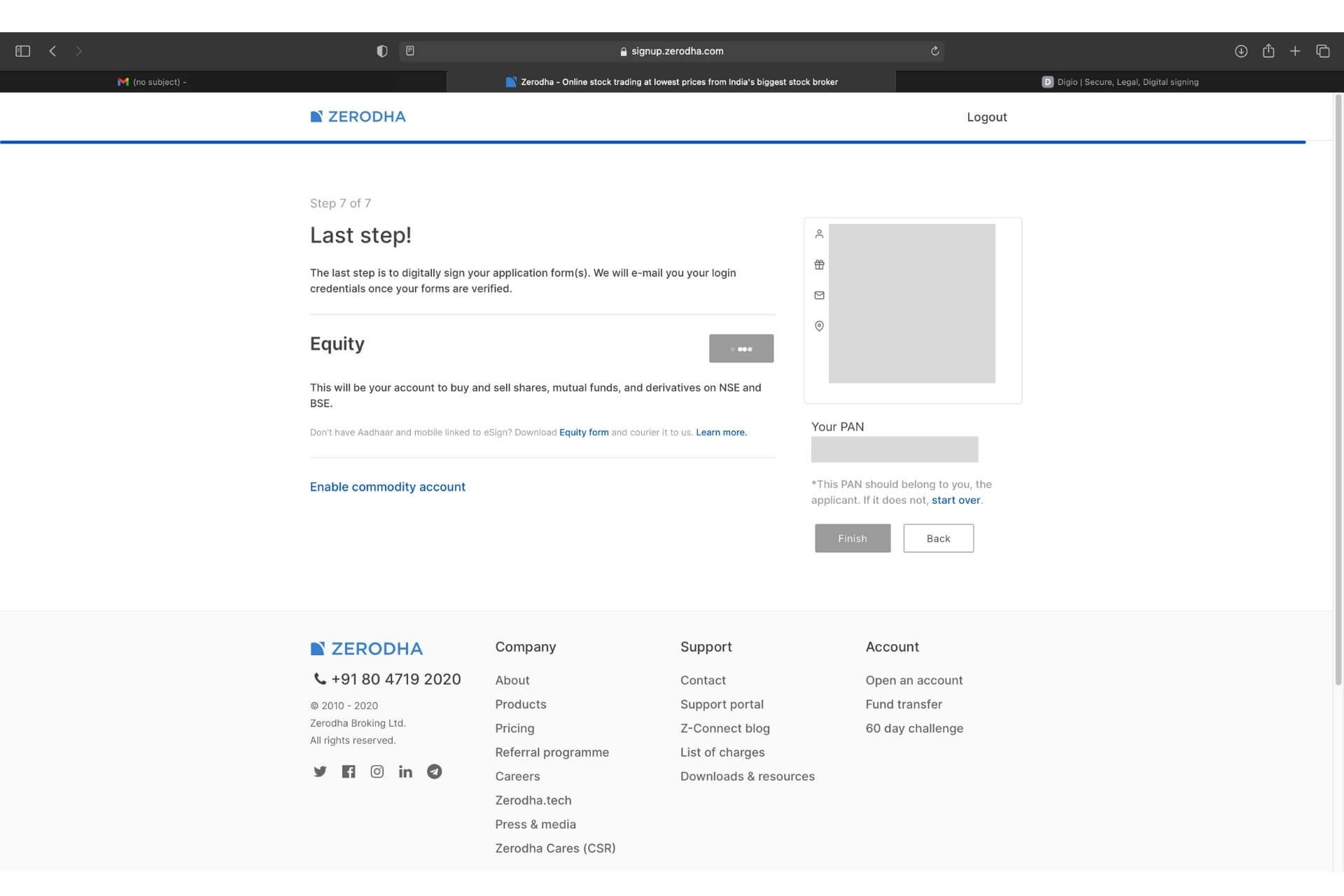The width and height of the screenshot is (1344, 896).
Task: Click the Finish button
Action: click(x=853, y=538)
